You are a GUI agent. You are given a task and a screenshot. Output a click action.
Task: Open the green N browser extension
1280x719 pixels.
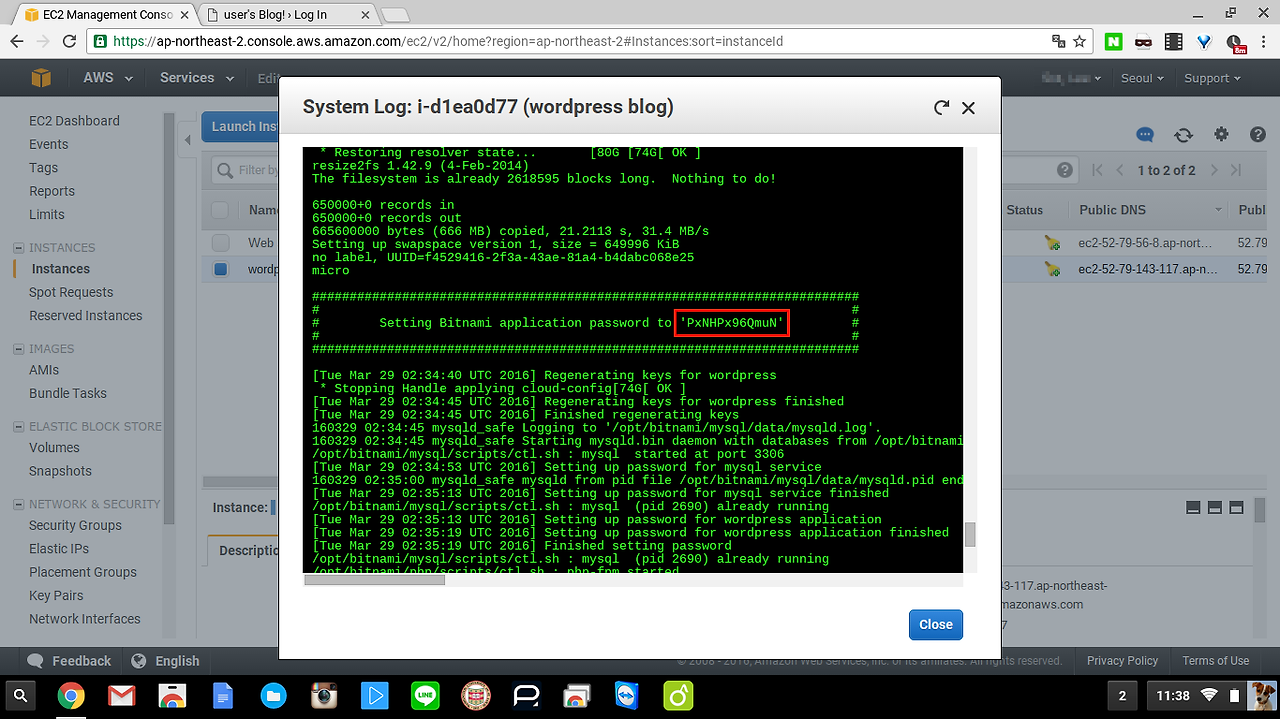1113,42
